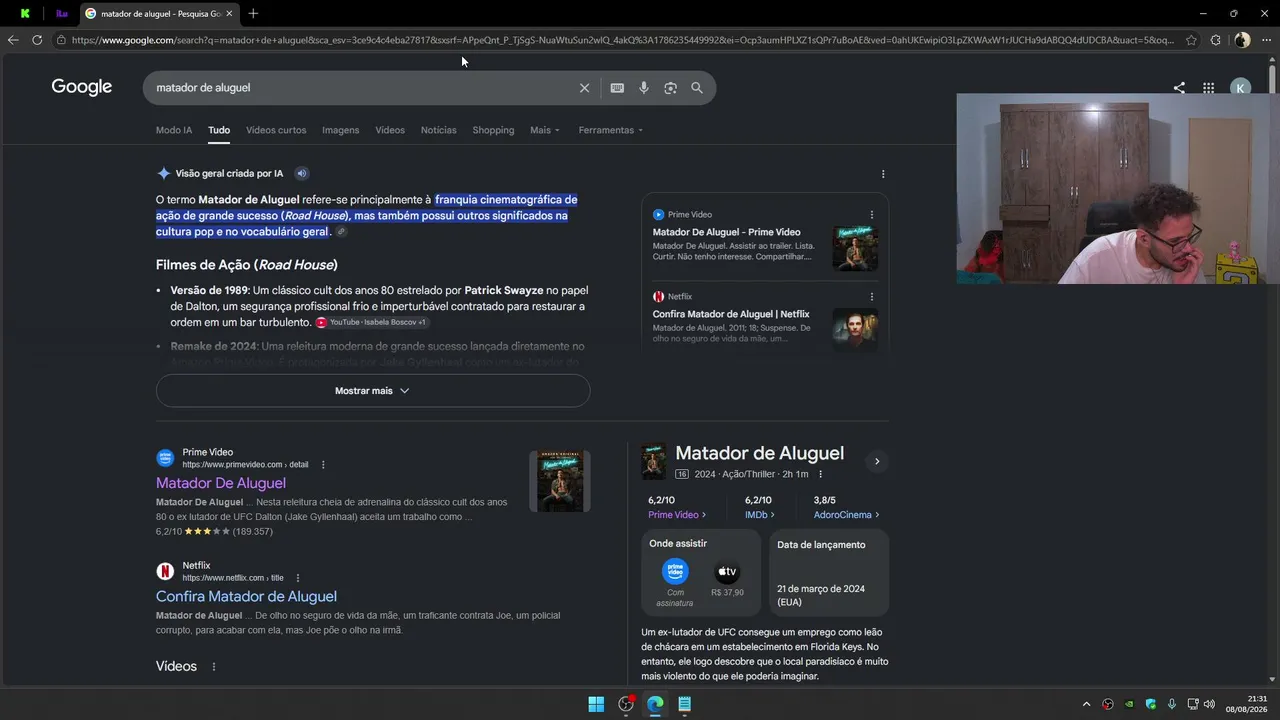Screen dimensions: 1280x720
Task: Switch to the Shopping tab
Action: [x=493, y=130]
